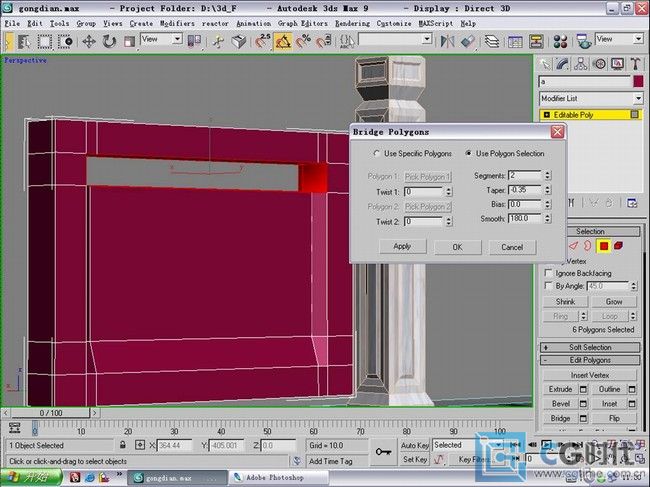Collapse the Edit Polygons rollout
The height and width of the screenshot is (487, 650).
pos(590,360)
